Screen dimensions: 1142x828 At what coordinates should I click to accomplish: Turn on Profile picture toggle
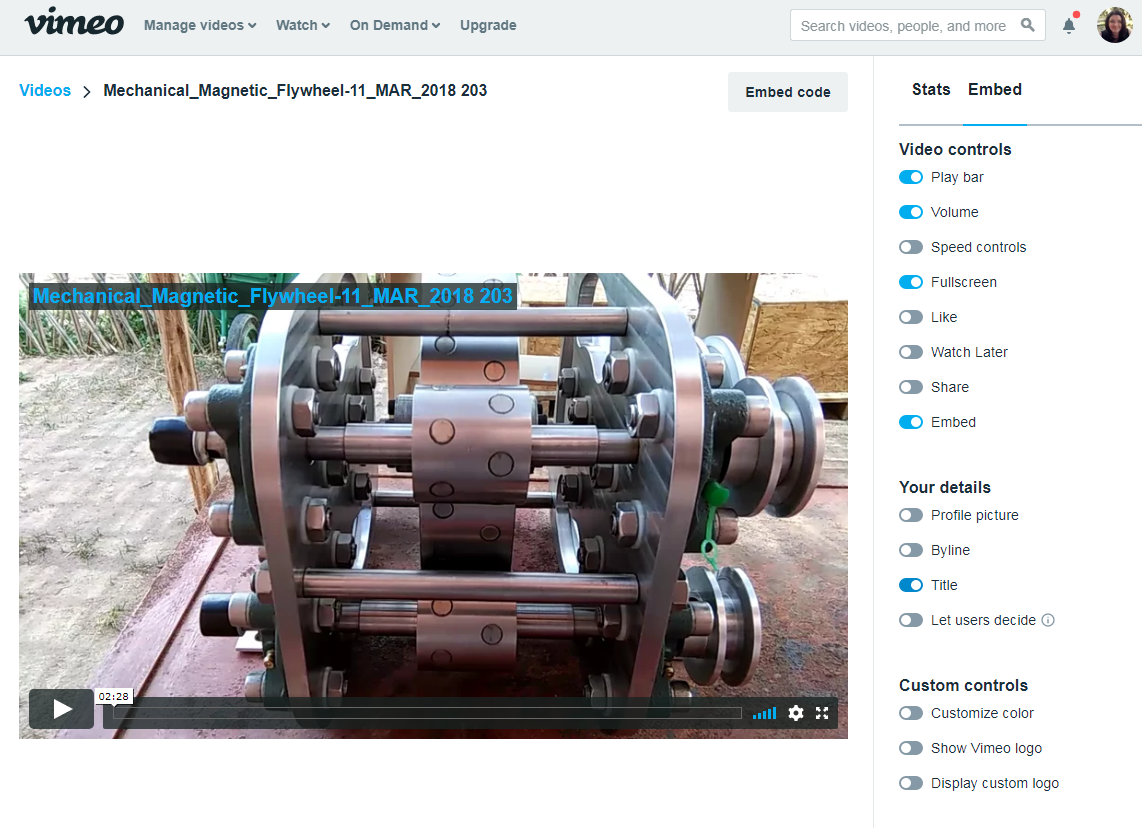[910, 515]
